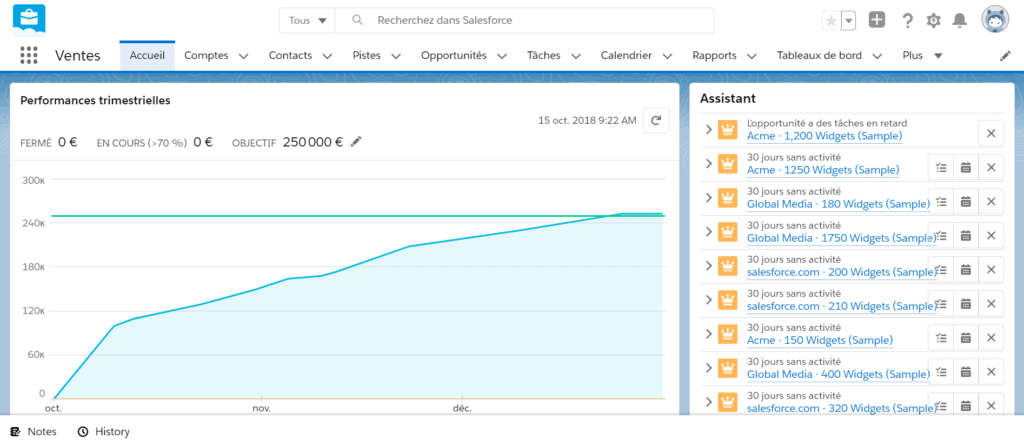Create event for Global Media - 400 Widgets
1024x446 pixels.
[966, 371]
